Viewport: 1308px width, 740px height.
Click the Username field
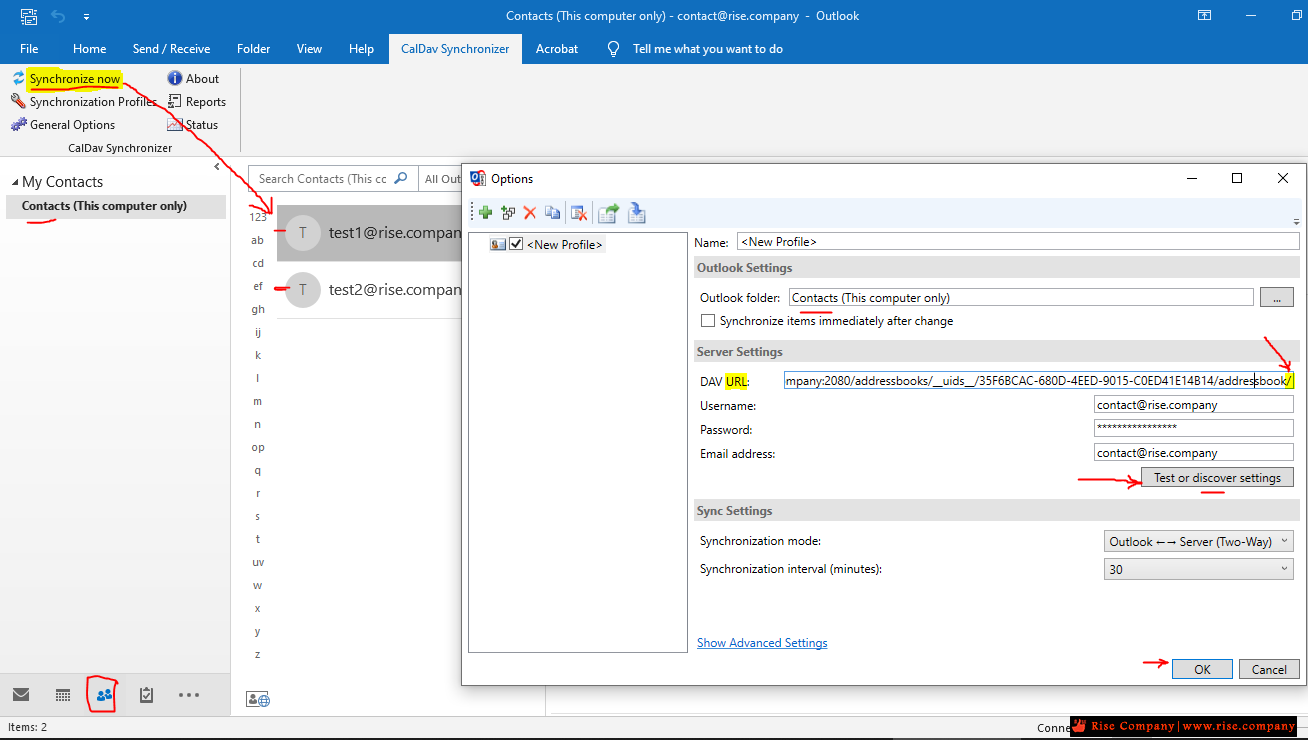1194,405
